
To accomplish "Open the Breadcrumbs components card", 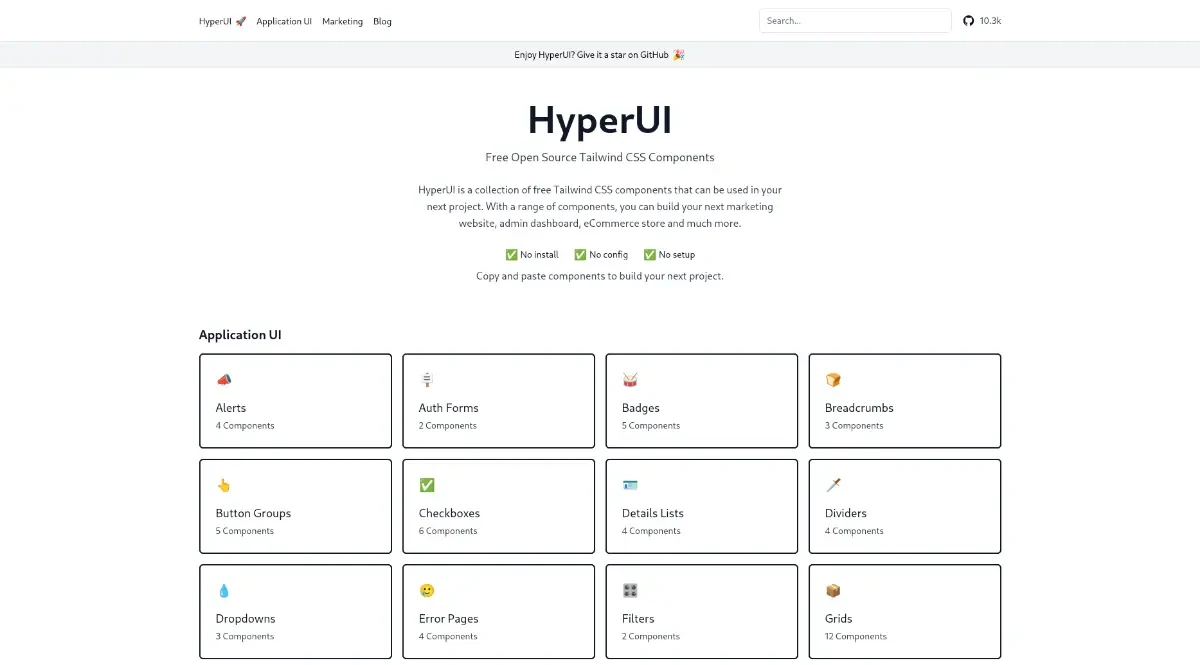I will [904, 401].
